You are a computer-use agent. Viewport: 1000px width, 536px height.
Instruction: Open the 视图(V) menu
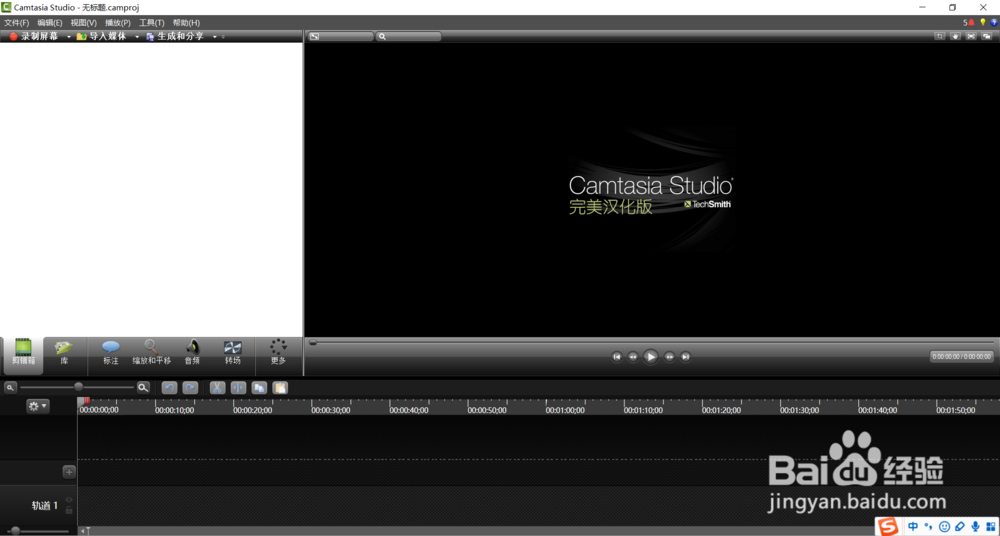[x=84, y=22]
